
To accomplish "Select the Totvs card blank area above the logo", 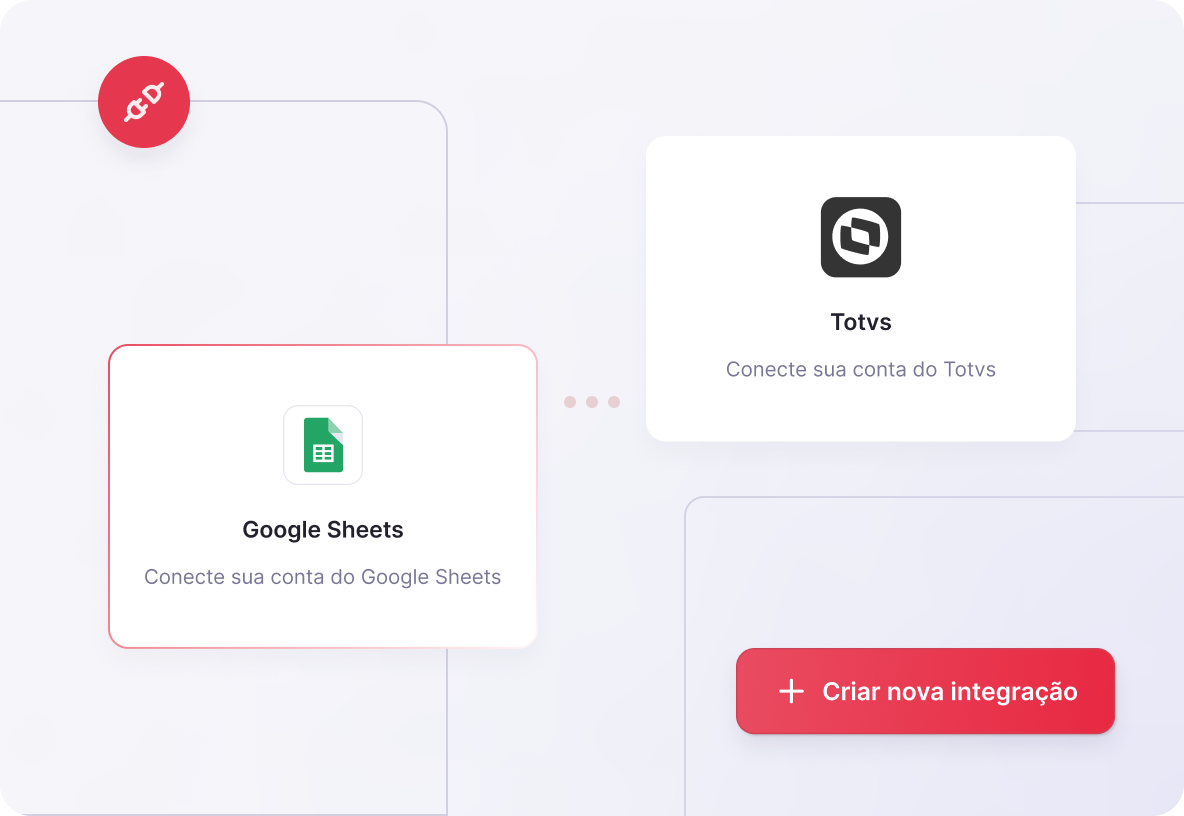I will point(861,166).
